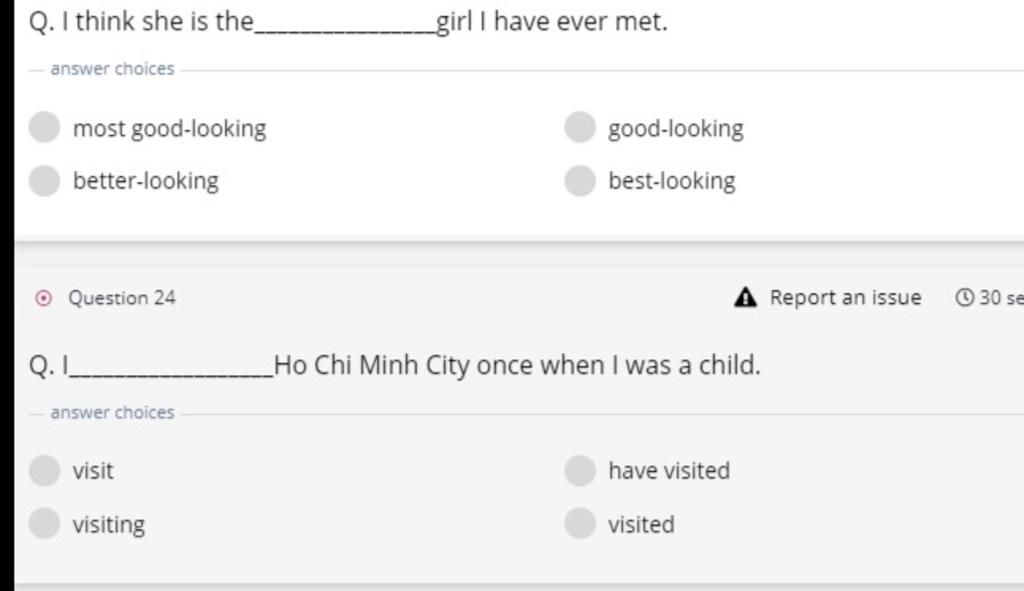Pick the 'better-looking' answer choice
The width and height of the screenshot is (1024, 591).
(45, 181)
